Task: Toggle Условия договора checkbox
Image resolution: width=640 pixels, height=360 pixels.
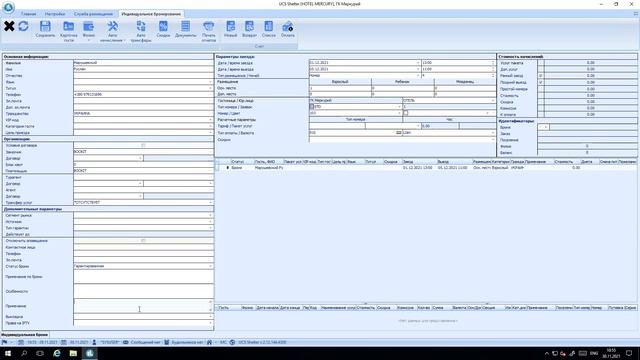Action: click(x=143, y=145)
